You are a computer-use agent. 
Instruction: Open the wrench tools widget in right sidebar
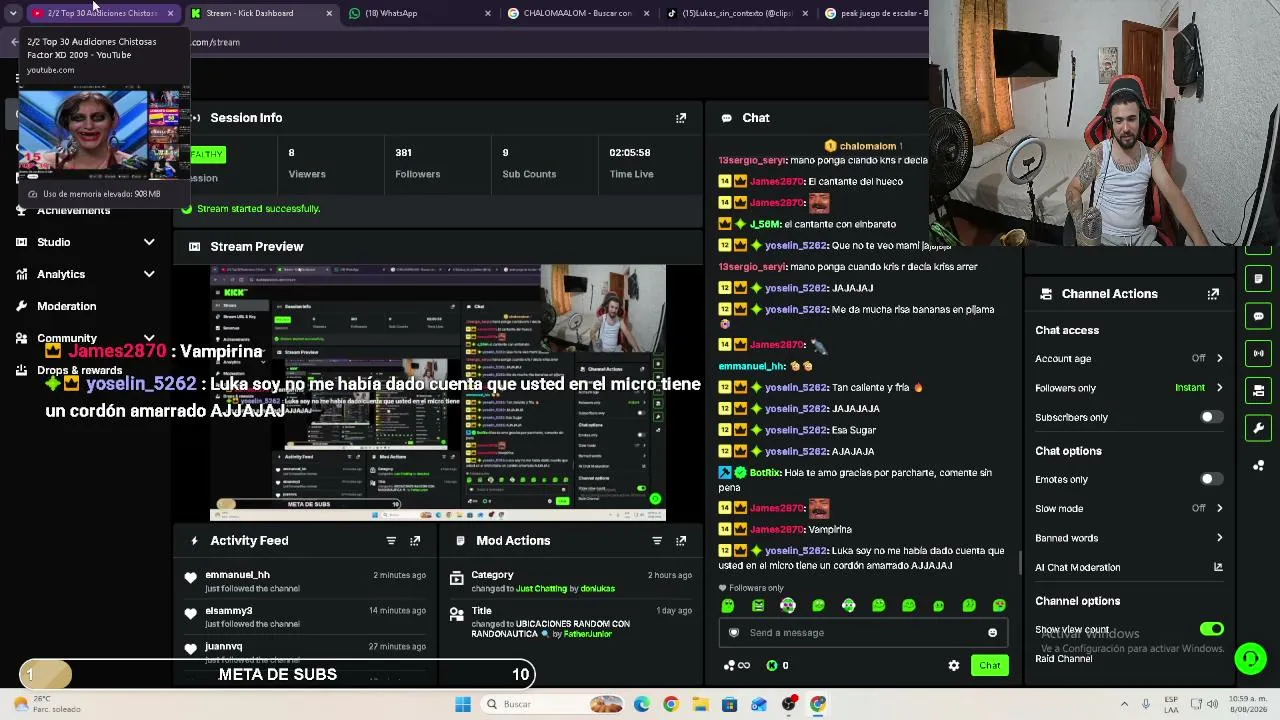click(x=1258, y=428)
